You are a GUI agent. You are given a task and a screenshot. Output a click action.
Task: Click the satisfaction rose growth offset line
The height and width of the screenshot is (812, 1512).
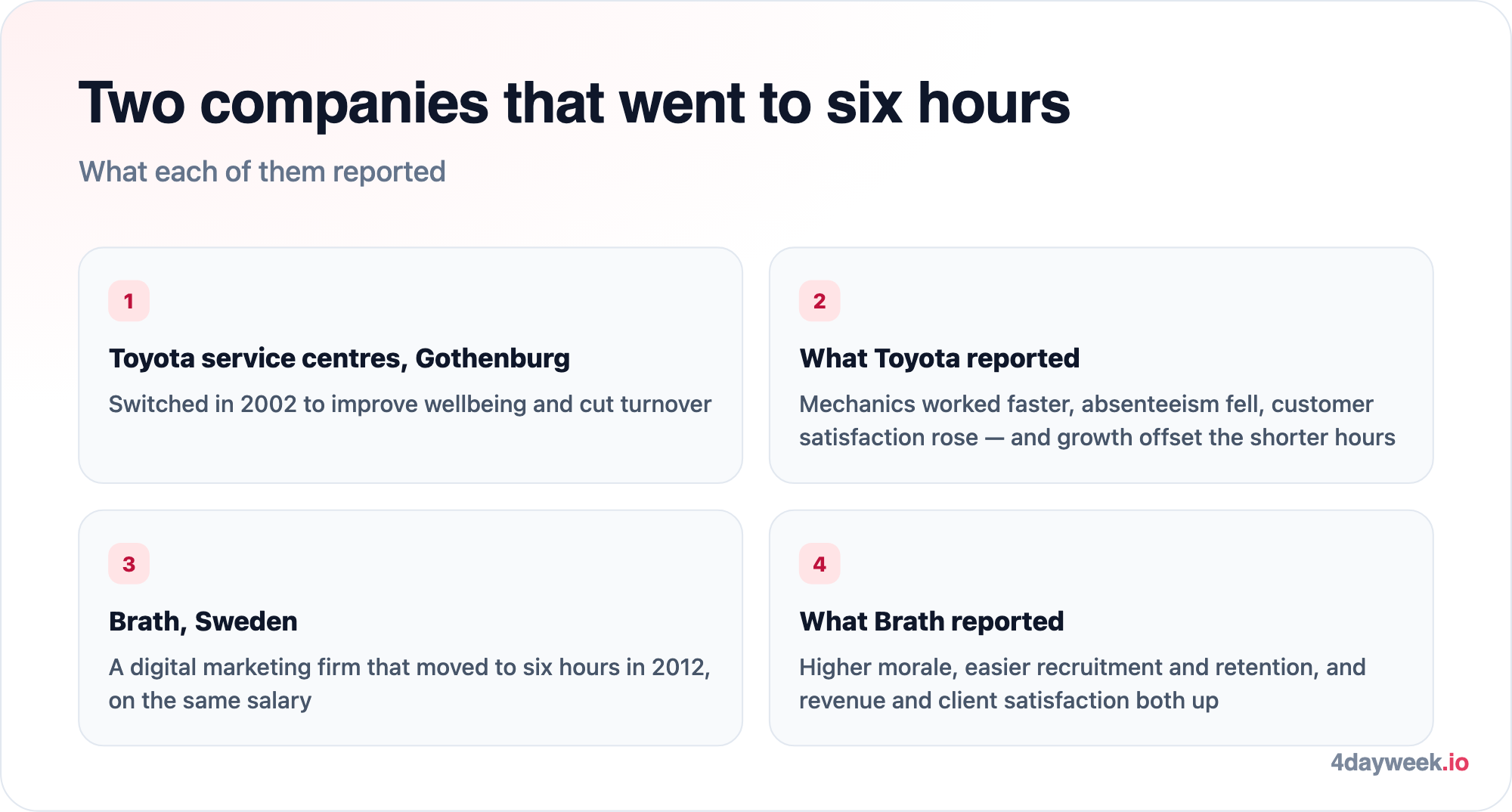[1097, 438]
